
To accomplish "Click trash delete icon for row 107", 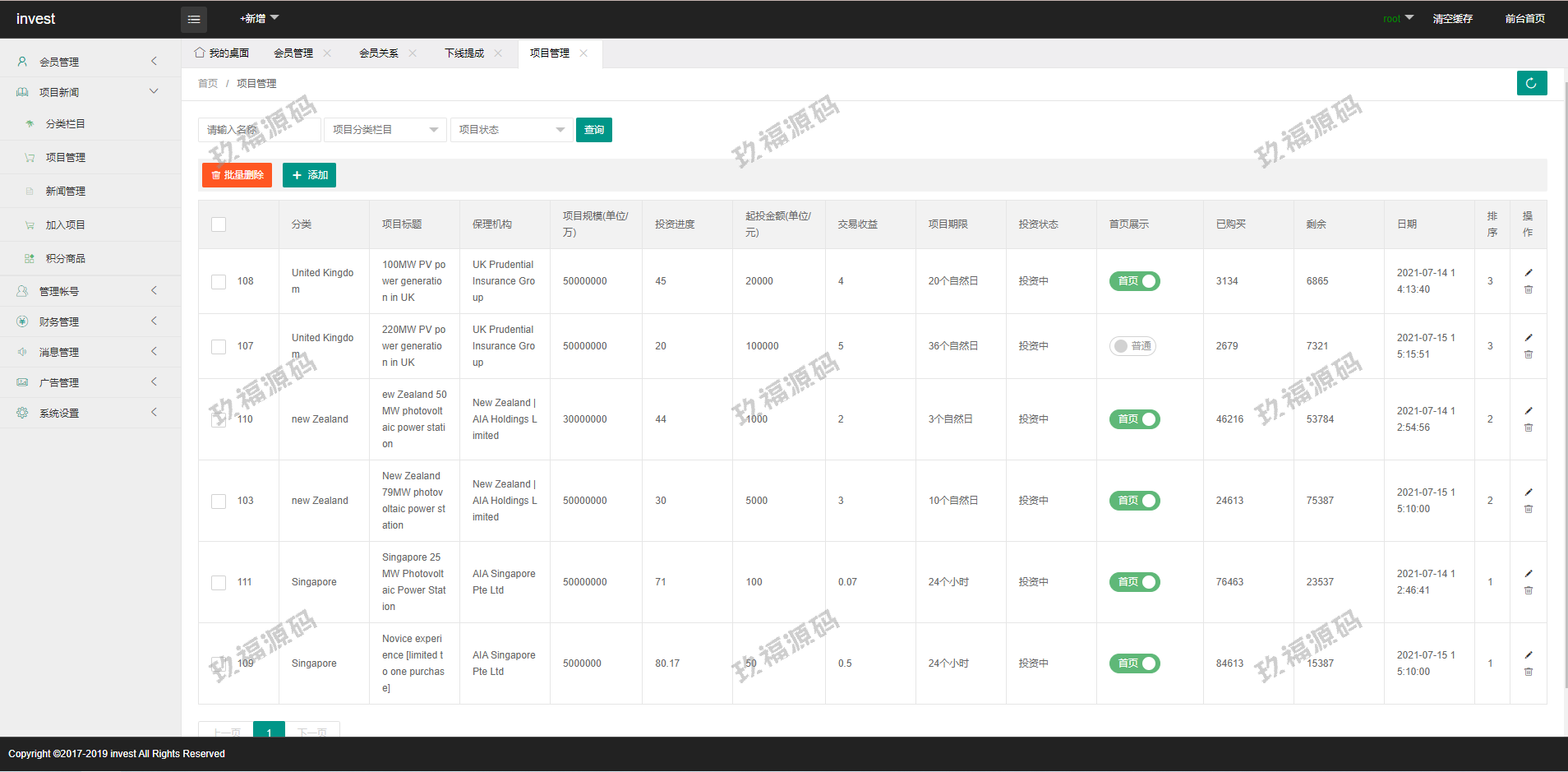I will [x=1528, y=355].
